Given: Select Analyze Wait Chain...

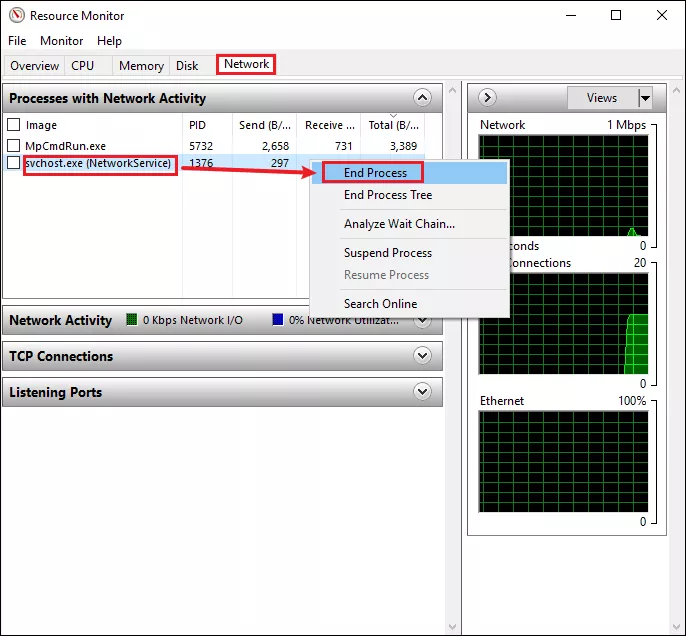Looking at the screenshot, I should pos(399,224).
